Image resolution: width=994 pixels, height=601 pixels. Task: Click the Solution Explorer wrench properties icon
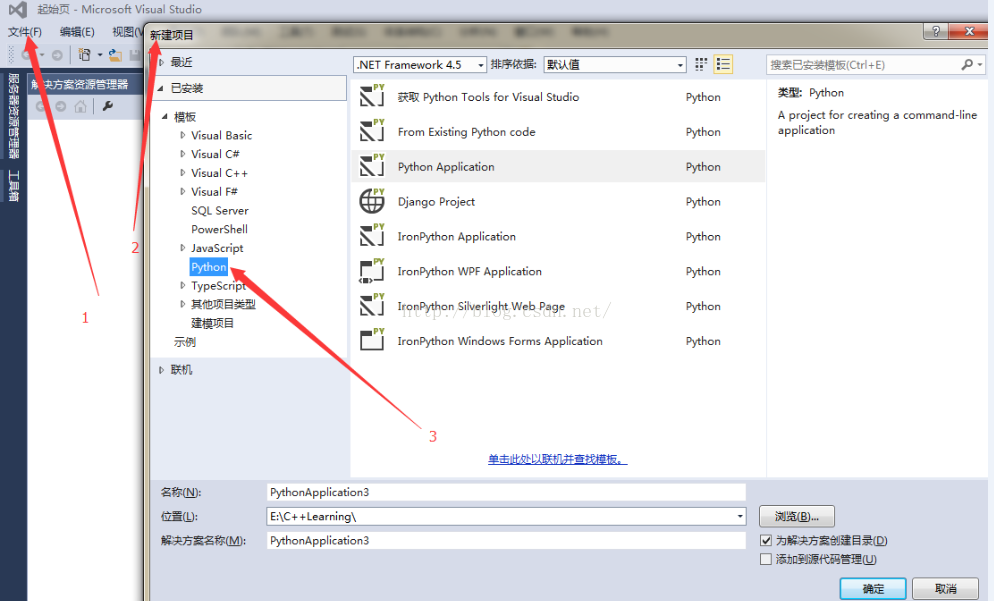tap(108, 106)
